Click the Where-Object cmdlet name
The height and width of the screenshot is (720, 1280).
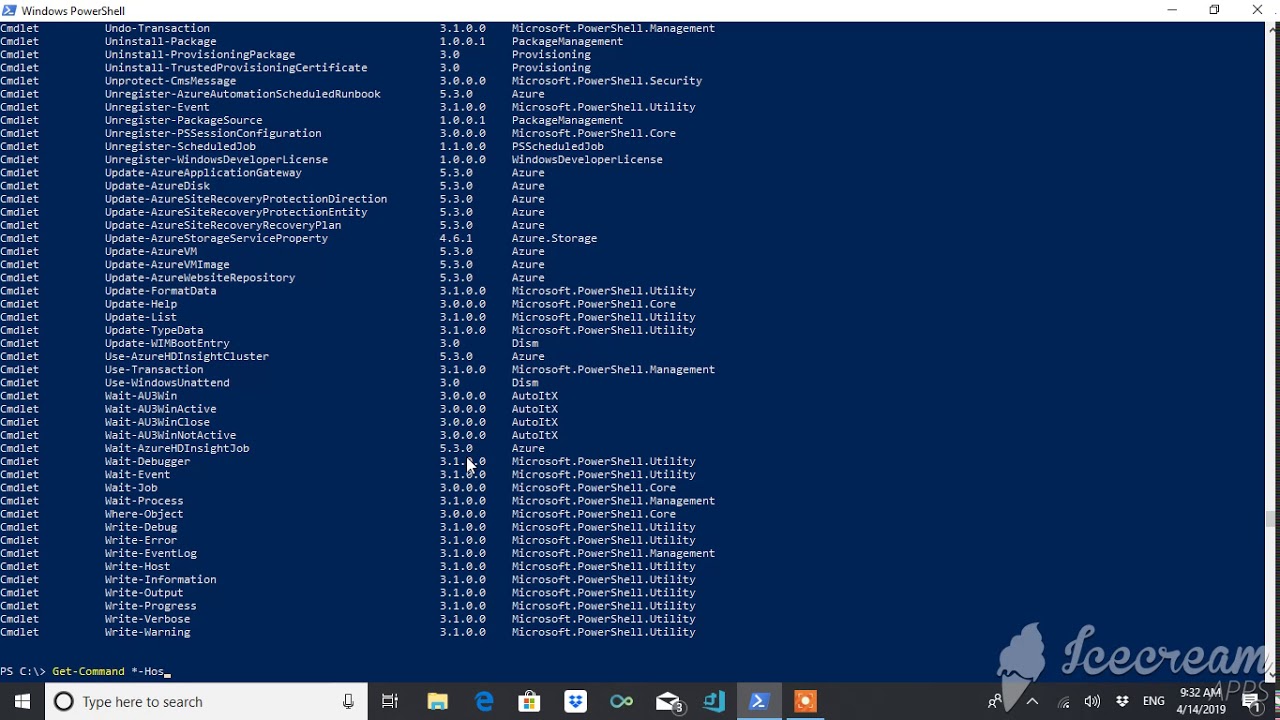pos(144,514)
